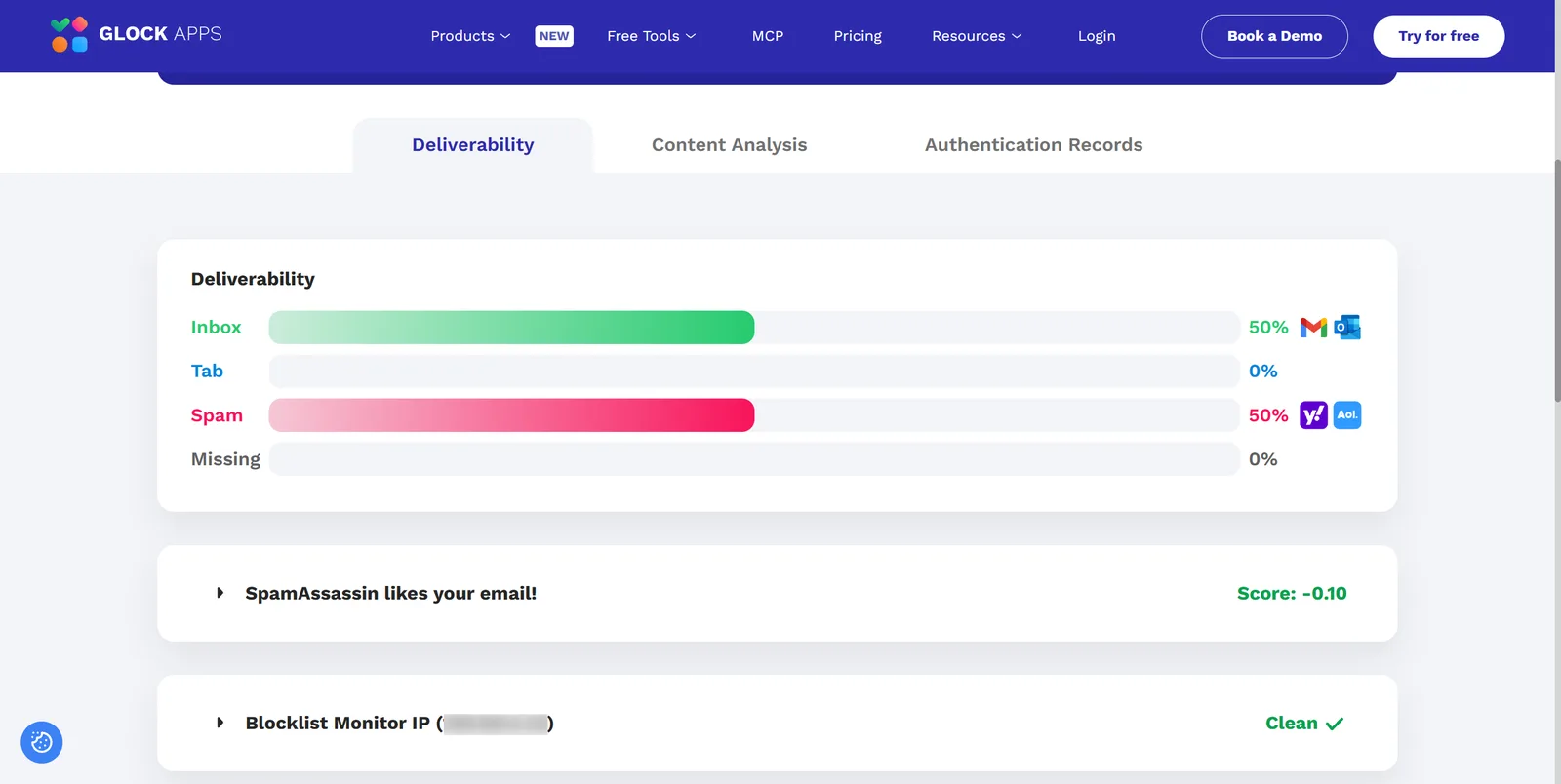Screen dimensions: 1561x784
Task: Open the Pricing page
Action: [x=858, y=36]
